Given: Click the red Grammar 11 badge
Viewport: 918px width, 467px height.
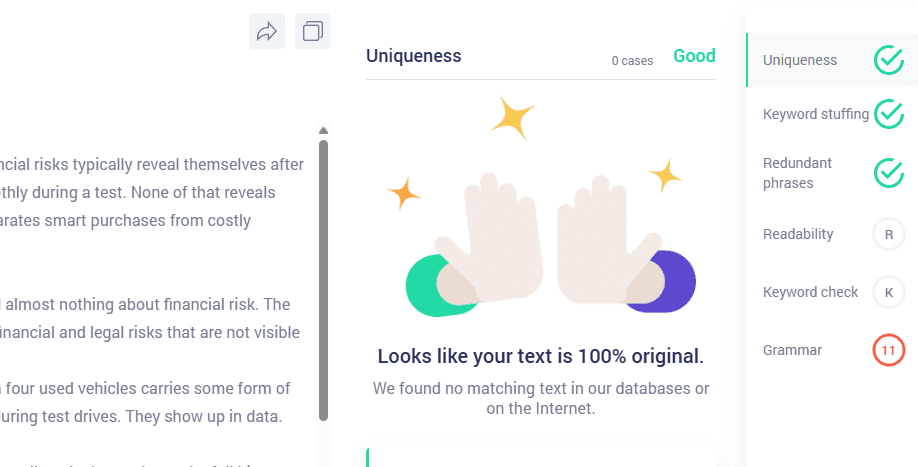Looking at the screenshot, I should (888, 350).
